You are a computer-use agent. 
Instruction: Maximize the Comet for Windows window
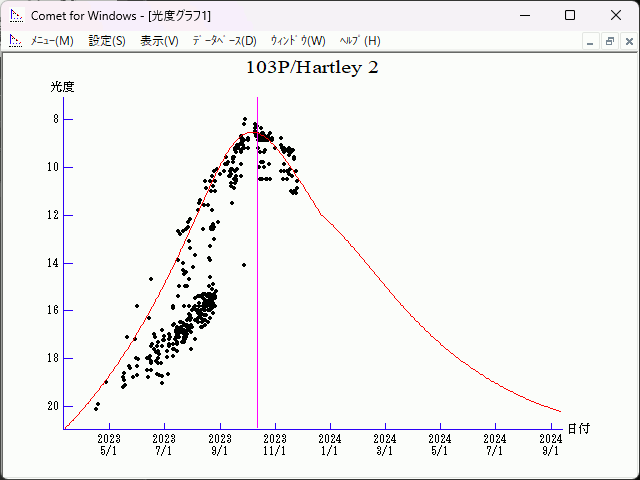570,16
